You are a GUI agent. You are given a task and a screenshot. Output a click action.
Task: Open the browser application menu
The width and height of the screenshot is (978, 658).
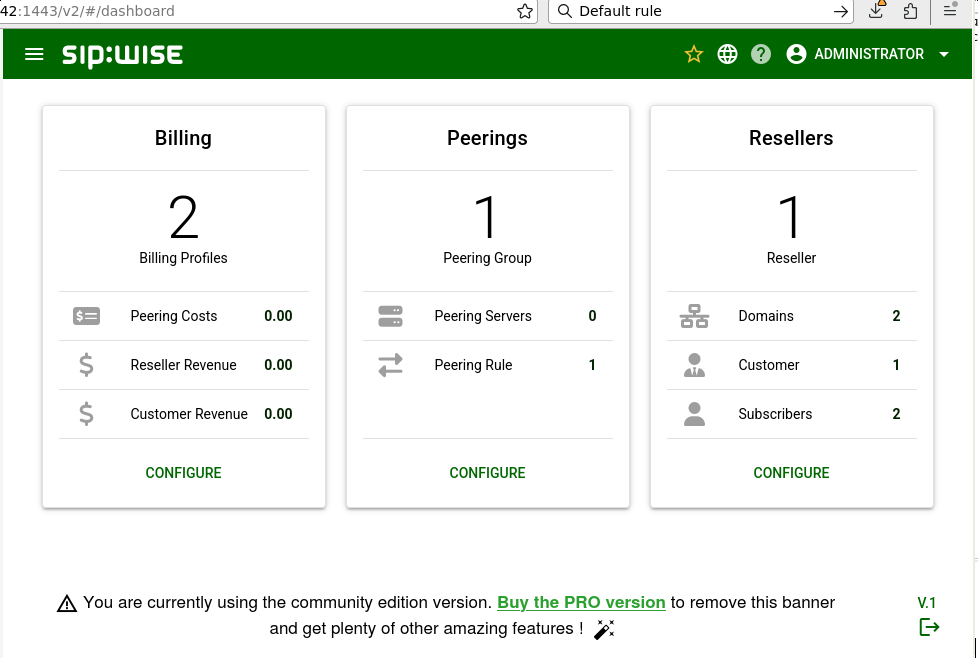pos(950,11)
